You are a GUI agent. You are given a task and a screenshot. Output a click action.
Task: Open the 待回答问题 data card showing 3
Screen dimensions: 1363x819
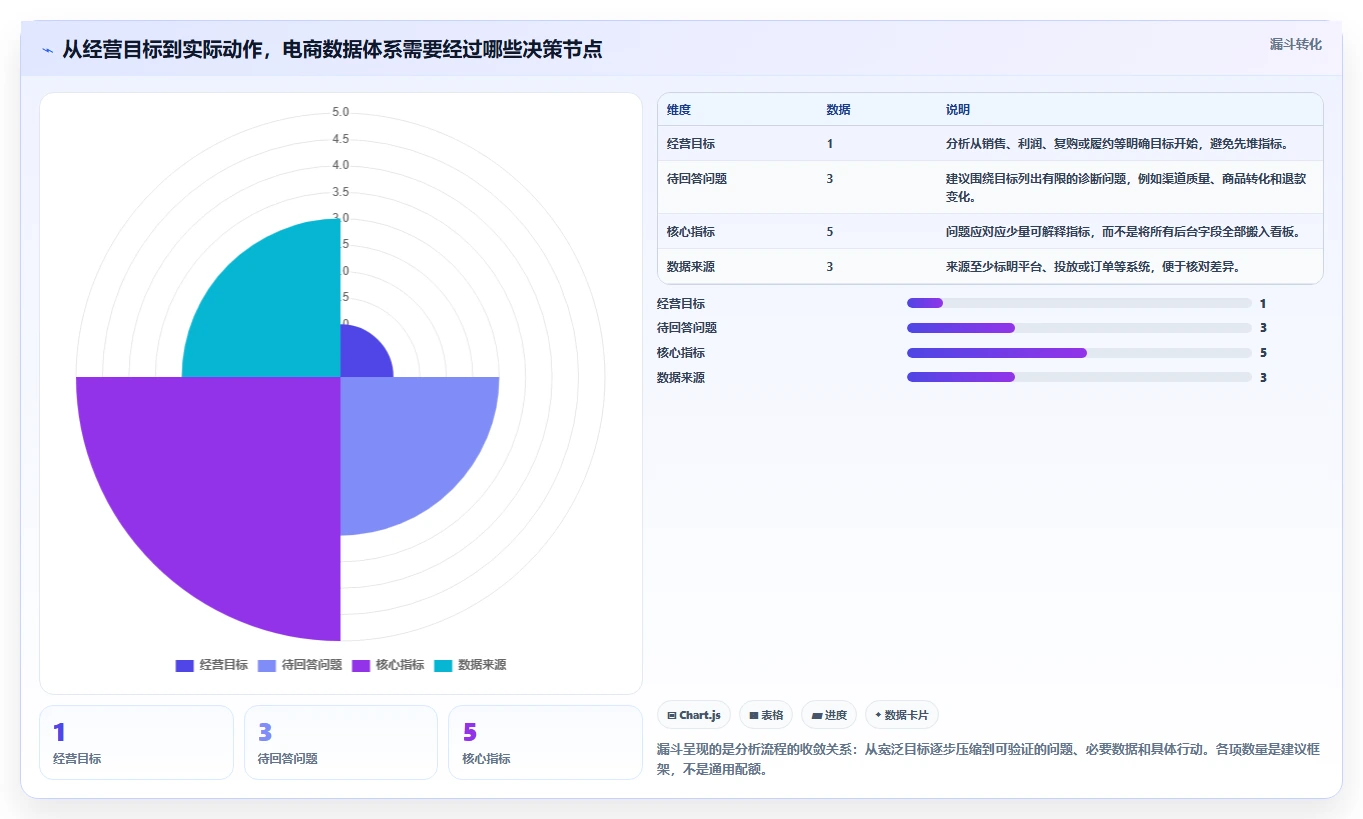pyautogui.click(x=341, y=742)
